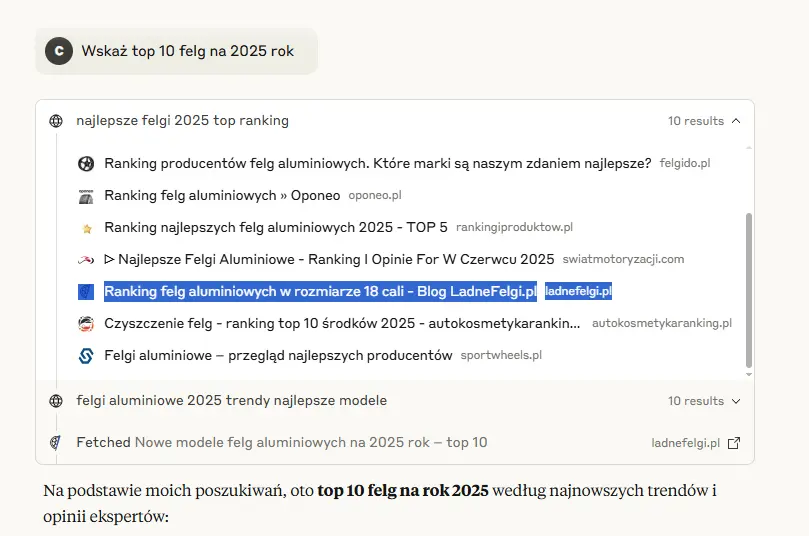The height and width of the screenshot is (536, 809).
Task: Click the star favicon for rankingiproduktow.pl result
Action: 86,228
